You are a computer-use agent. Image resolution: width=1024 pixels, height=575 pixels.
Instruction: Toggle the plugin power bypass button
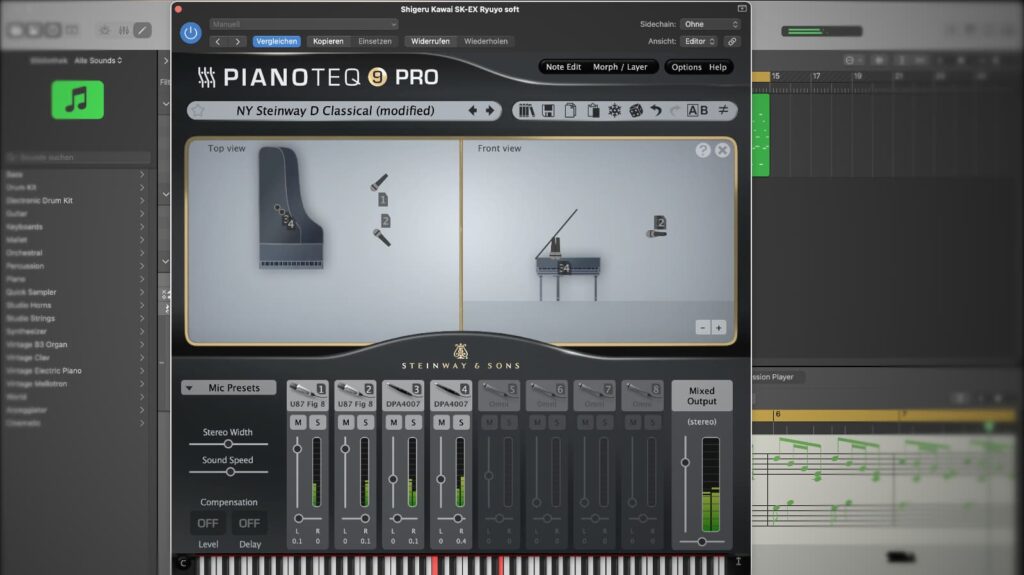(x=190, y=33)
